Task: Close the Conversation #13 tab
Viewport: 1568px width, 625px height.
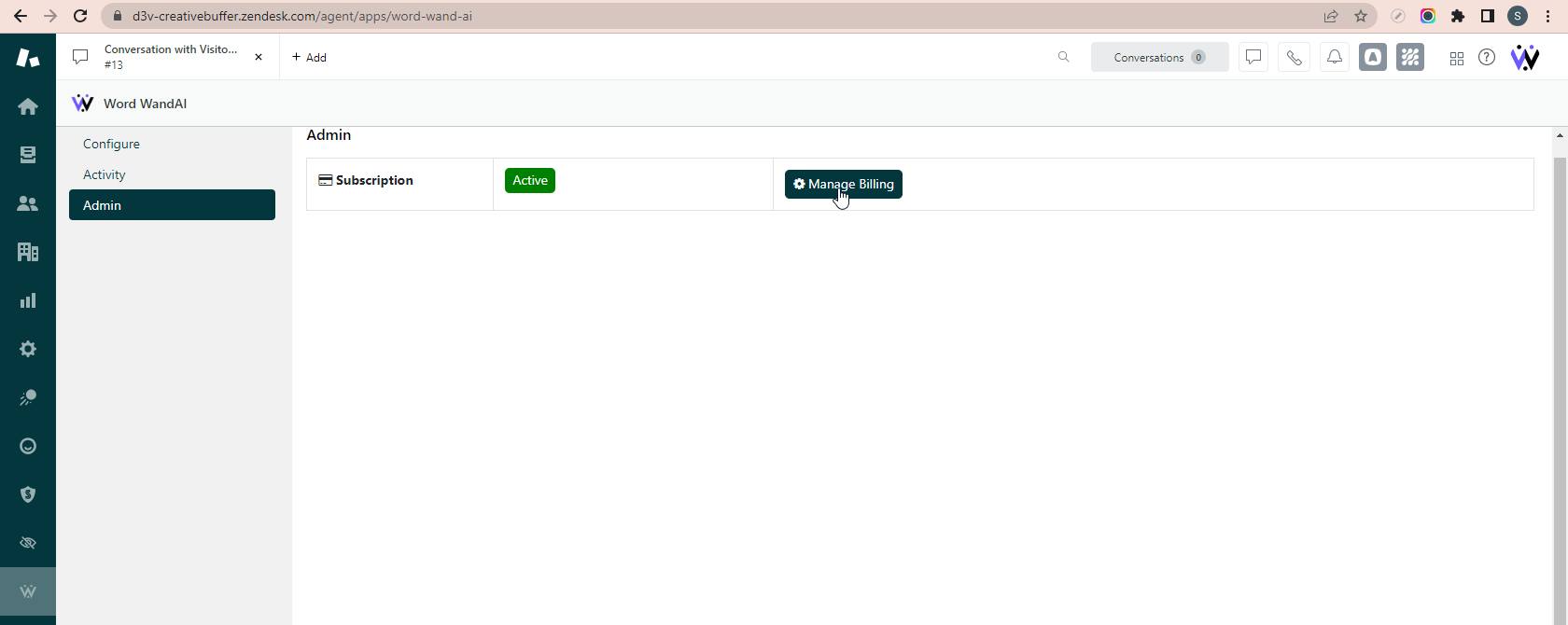Action: tap(259, 57)
